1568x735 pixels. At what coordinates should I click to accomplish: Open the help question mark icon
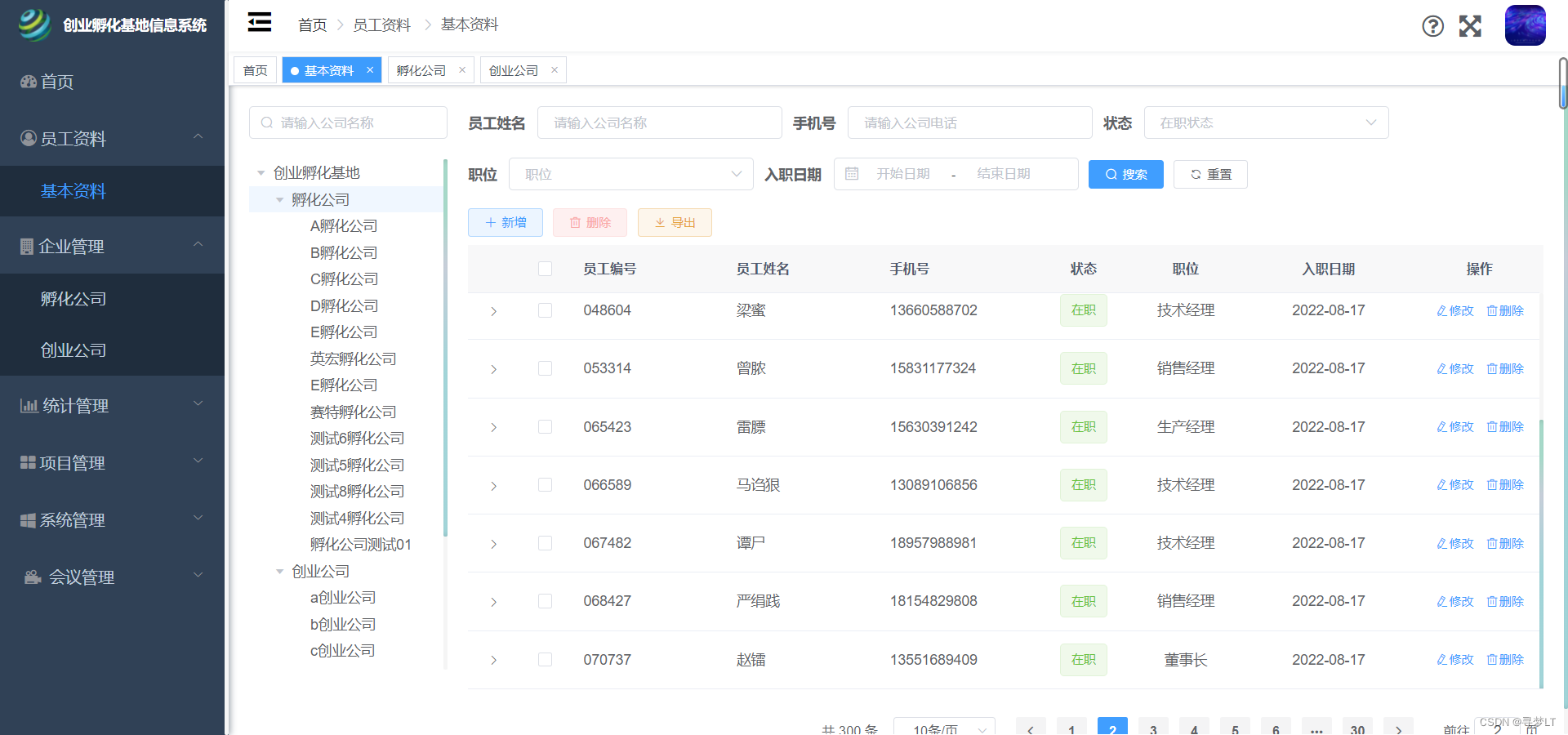(x=1432, y=26)
